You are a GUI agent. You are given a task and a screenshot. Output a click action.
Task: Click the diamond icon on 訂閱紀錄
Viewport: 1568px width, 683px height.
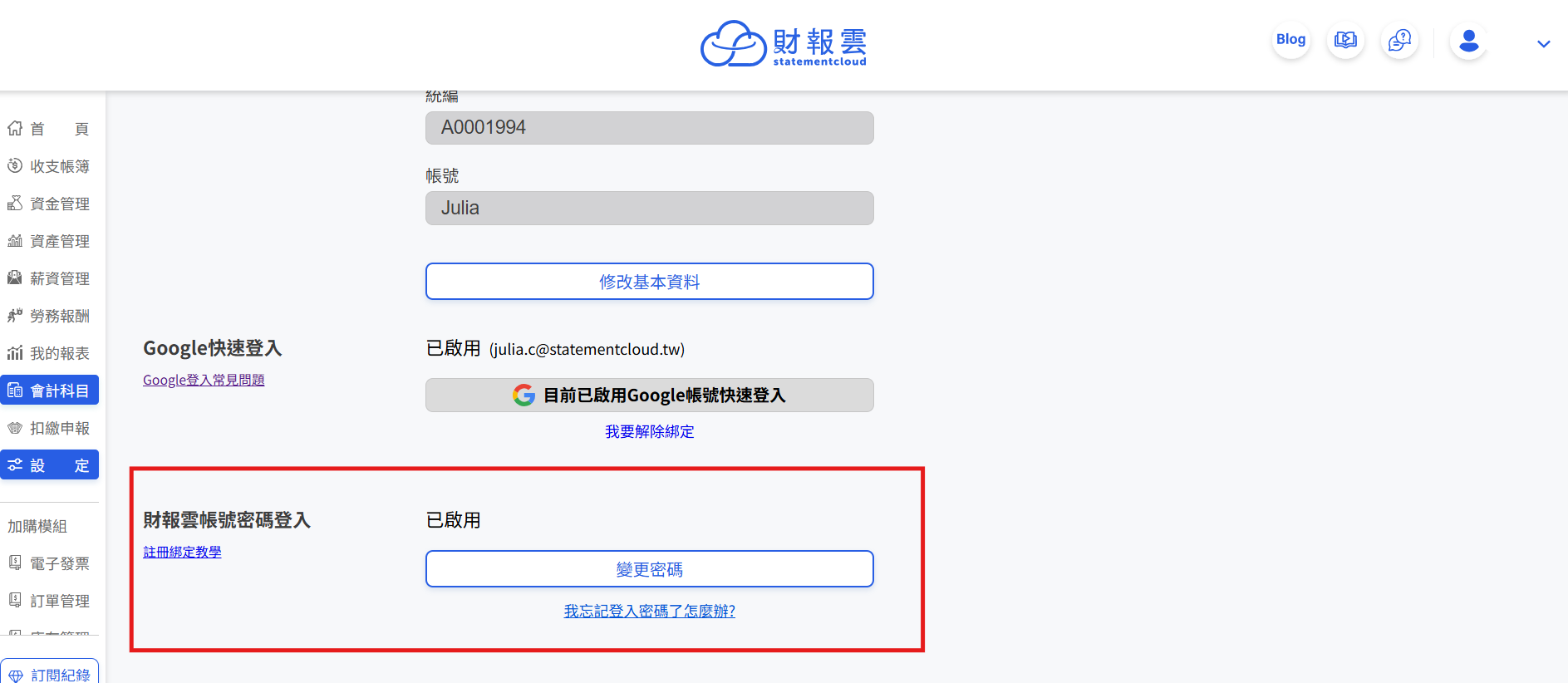coord(16,676)
